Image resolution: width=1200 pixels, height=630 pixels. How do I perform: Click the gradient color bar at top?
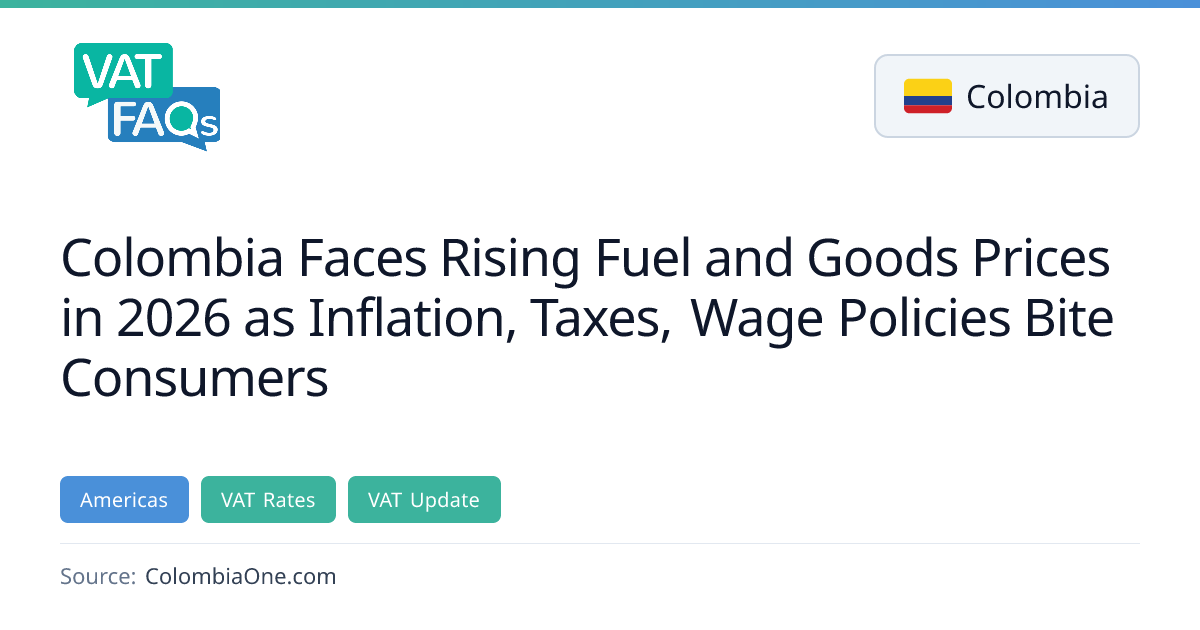tap(600, 4)
